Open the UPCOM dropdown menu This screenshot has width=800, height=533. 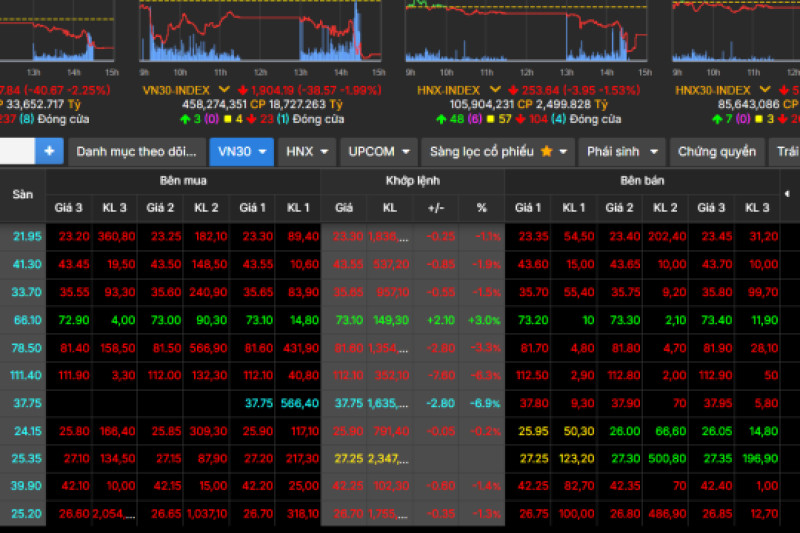tap(378, 152)
